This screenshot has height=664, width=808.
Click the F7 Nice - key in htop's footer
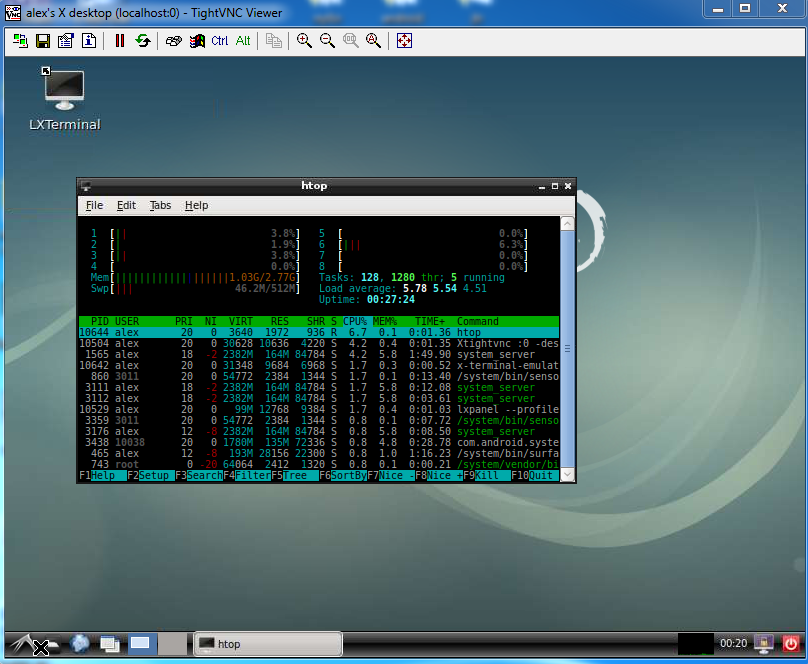coord(391,475)
